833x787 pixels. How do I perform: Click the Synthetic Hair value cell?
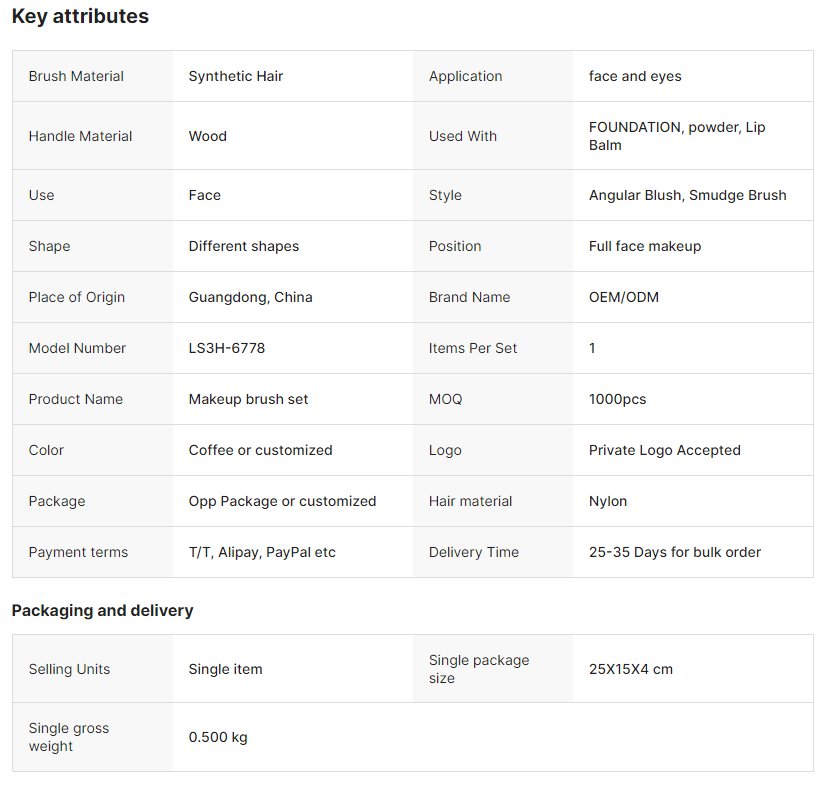click(236, 76)
